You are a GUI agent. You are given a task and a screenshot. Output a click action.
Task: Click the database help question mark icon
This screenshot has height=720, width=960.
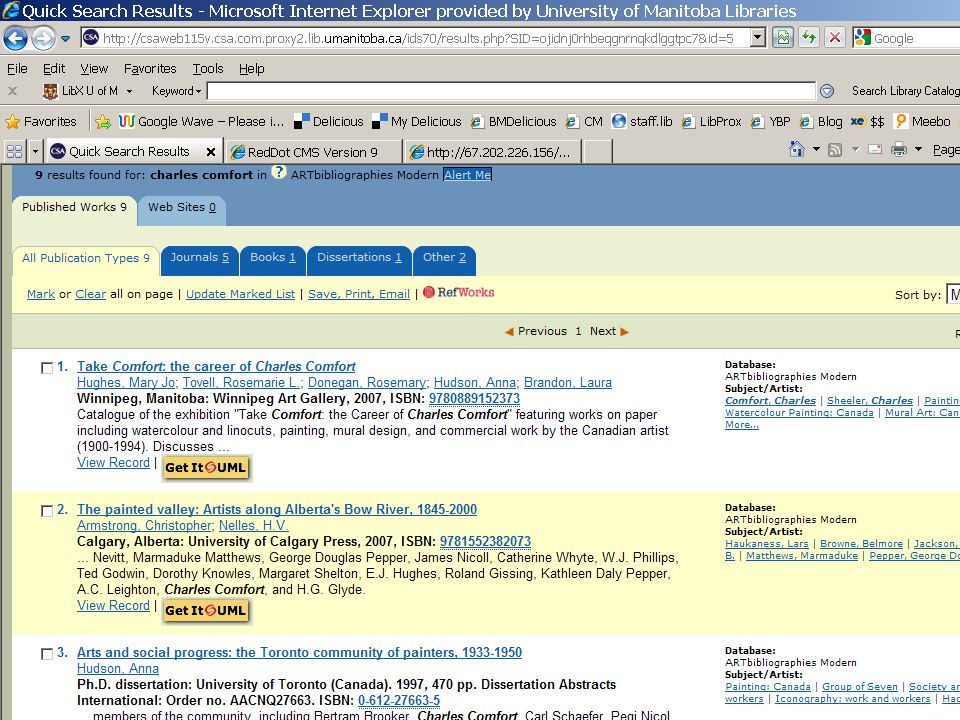tap(279, 172)
